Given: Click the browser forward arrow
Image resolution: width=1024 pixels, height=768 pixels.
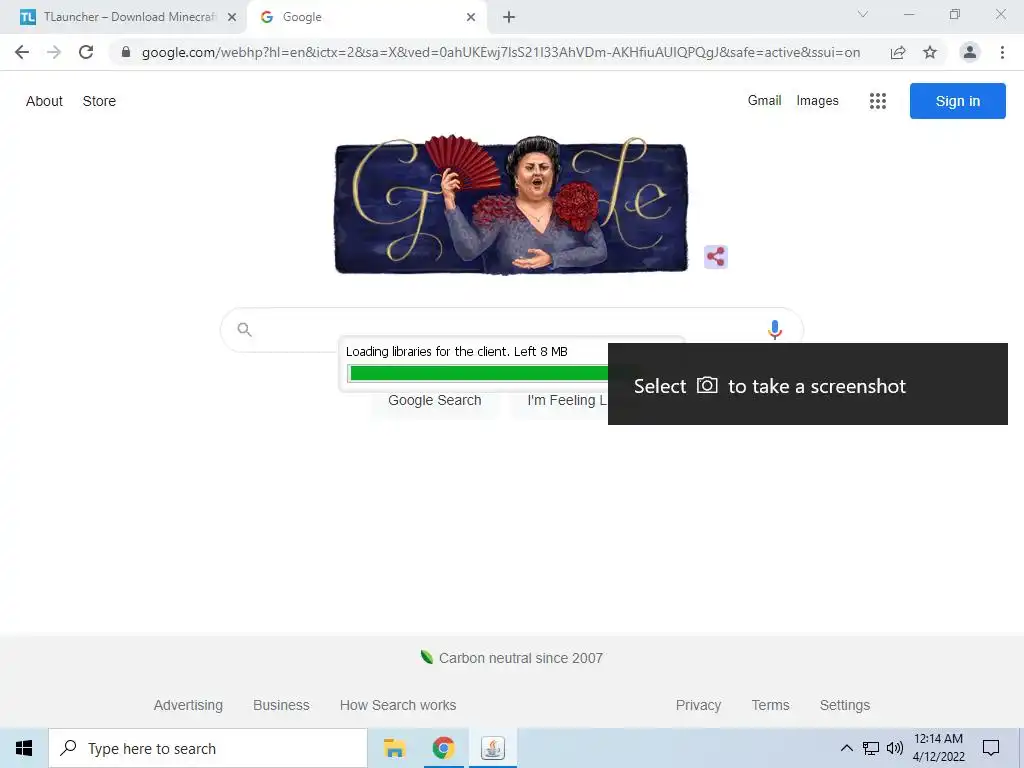Looking at the screenshot, I should click(x=54, y=52).
